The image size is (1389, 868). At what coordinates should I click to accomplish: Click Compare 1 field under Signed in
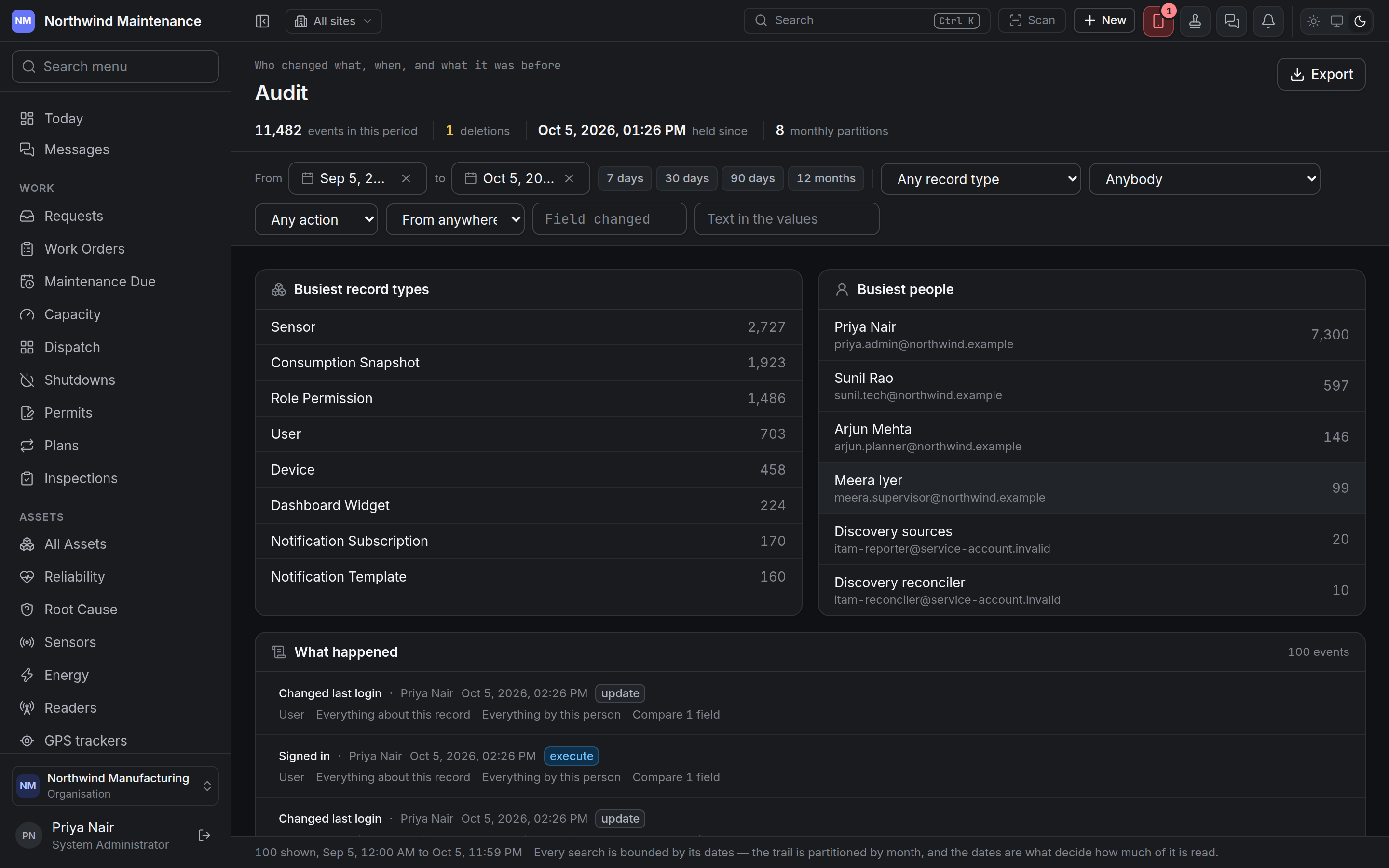676,777
